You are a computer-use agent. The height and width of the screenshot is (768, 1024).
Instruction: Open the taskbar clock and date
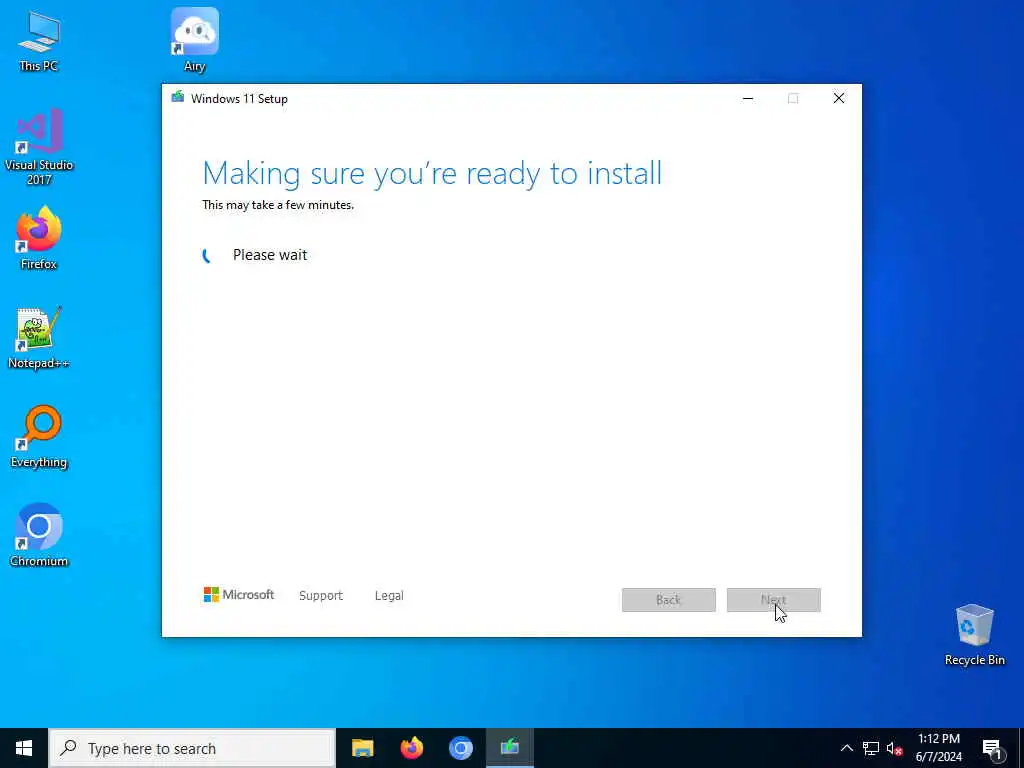[x=938, y=748]
